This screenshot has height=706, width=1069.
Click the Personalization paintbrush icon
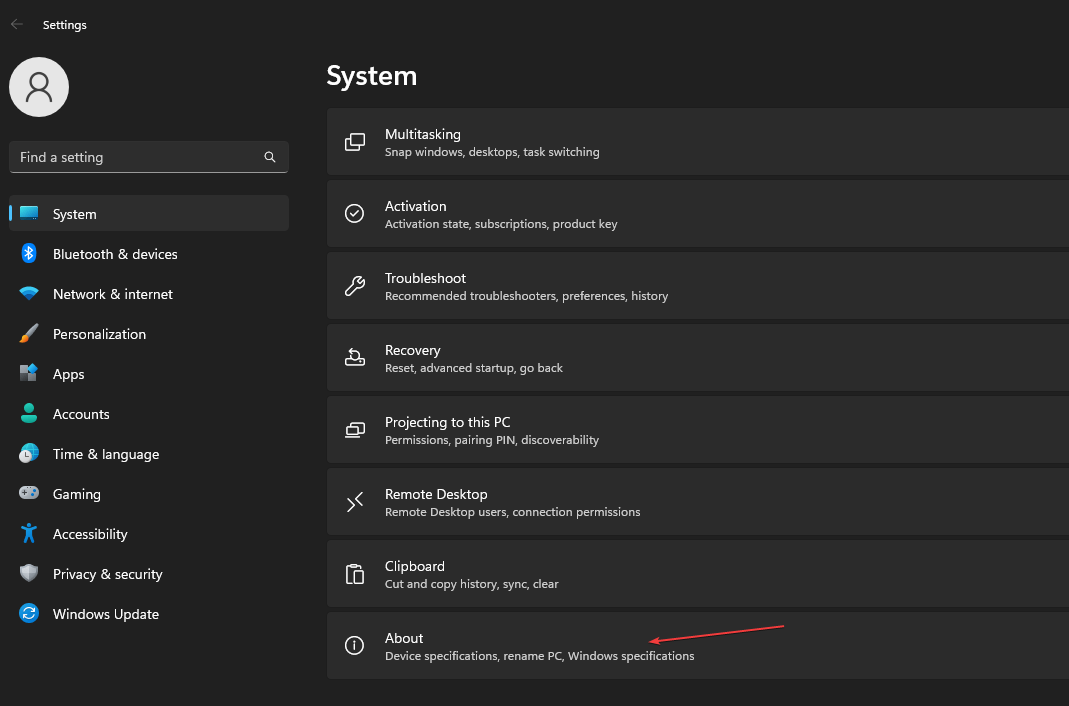click(x=29, y=334)
